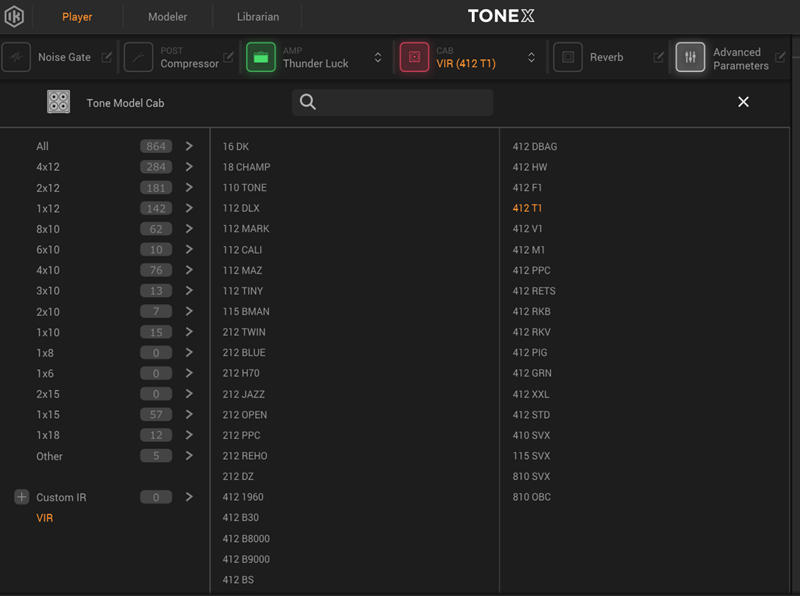Image resolution: width=800 pixels, height=596 pixels.
Task: Toggle the Noise Gate power icon
Action: 16,57
